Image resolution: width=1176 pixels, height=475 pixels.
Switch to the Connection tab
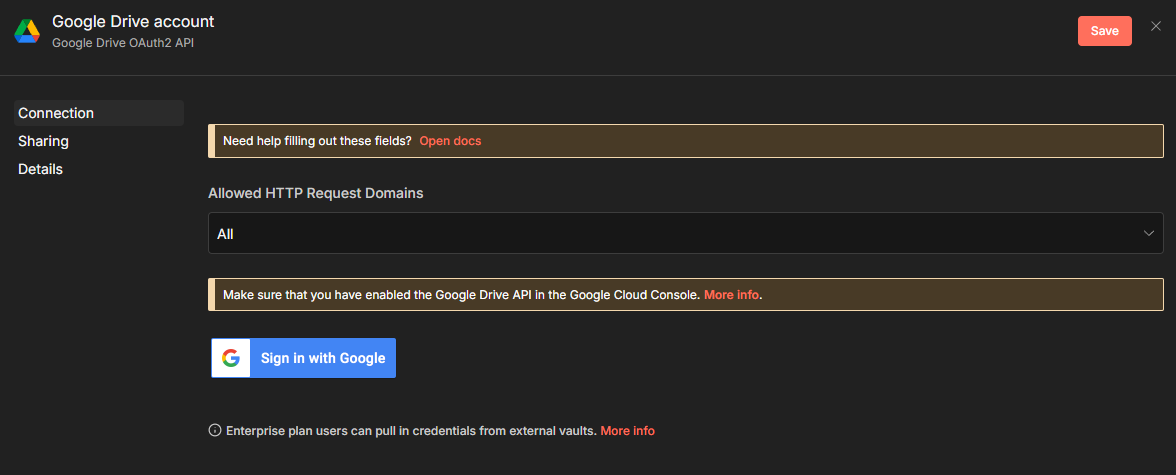pos(56,113)
